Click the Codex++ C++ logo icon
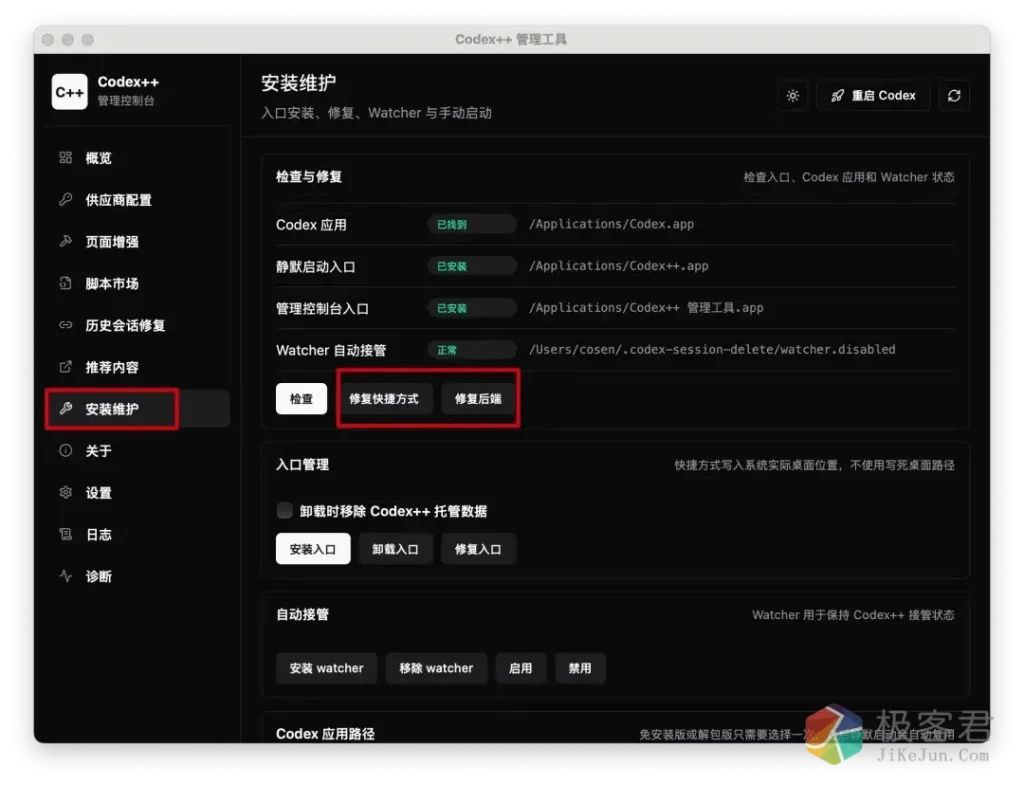 coord(69,91)
